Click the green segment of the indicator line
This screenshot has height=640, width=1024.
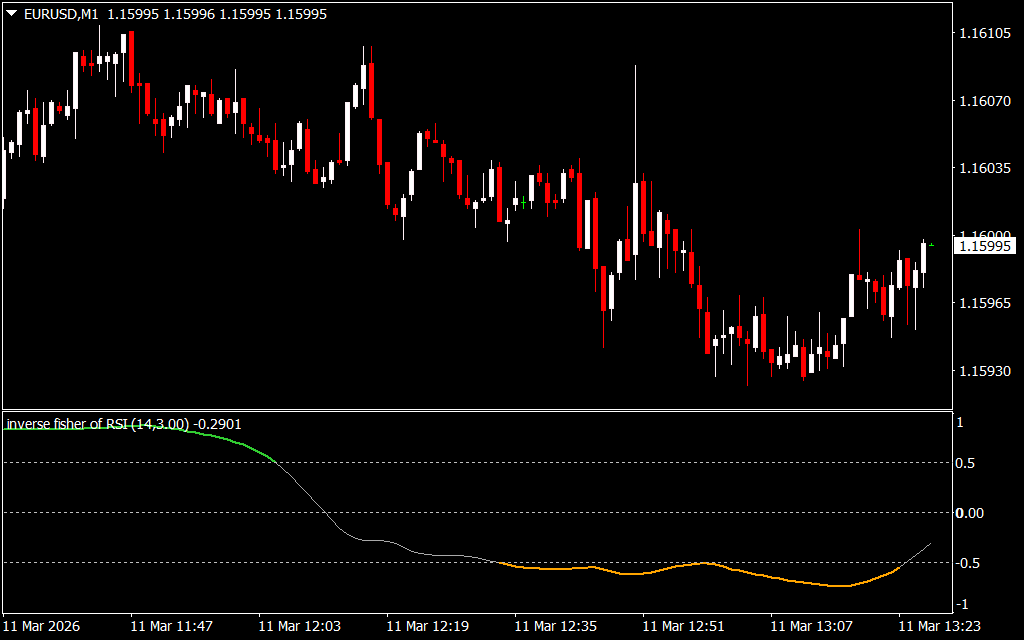[x=220, y=436]
